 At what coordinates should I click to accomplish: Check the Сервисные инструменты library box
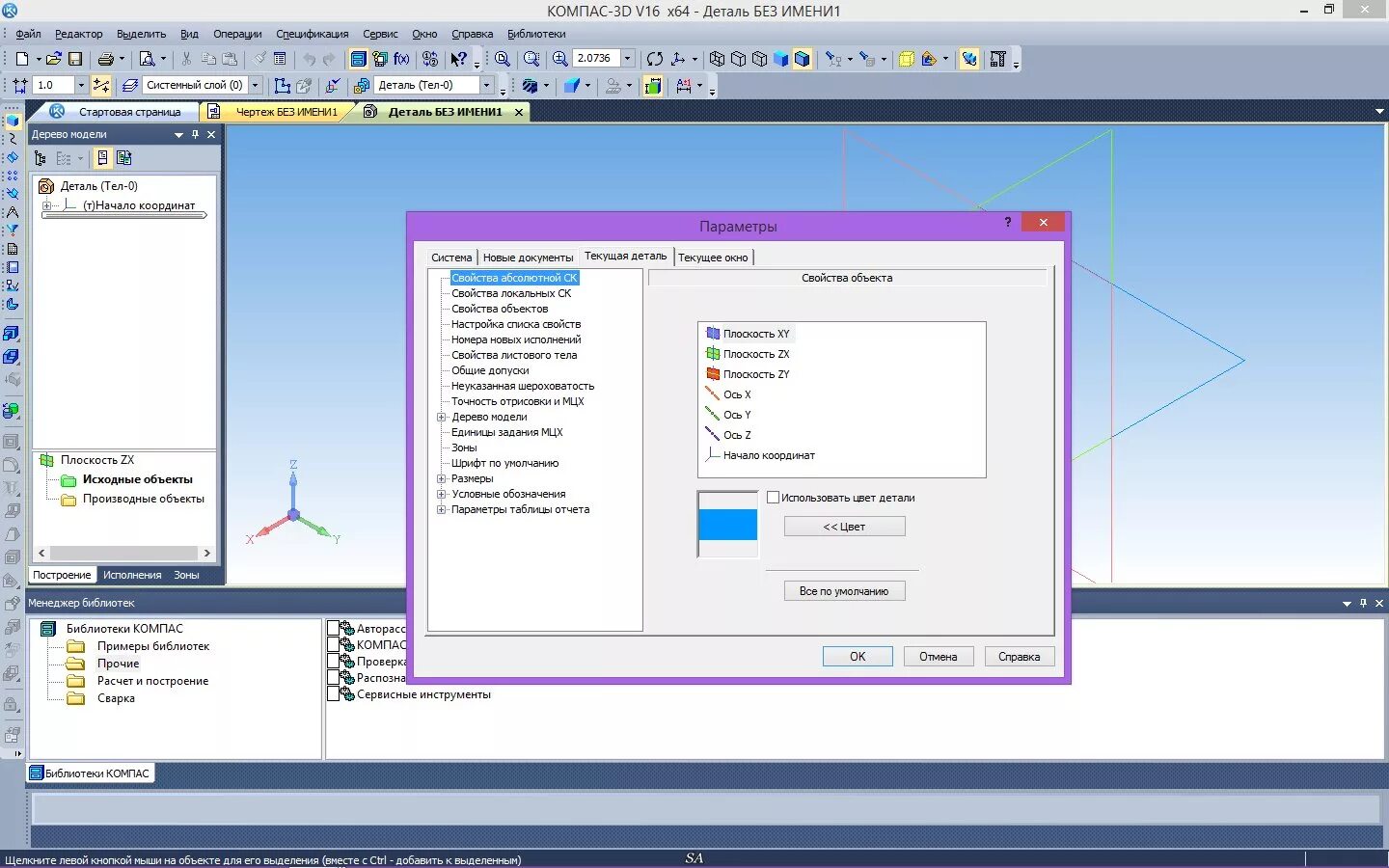click(x=333, y=694)
